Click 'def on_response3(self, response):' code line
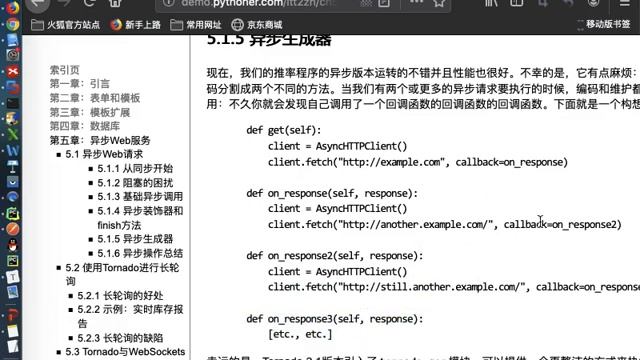 (x=335, y=318)
